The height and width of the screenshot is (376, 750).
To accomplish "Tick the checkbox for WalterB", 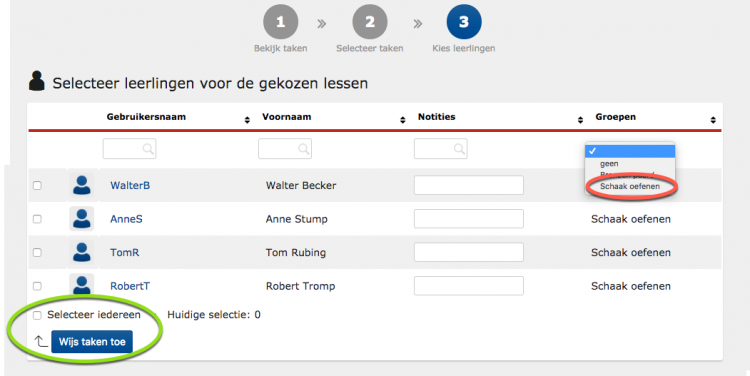I will (x=37, y=186).
